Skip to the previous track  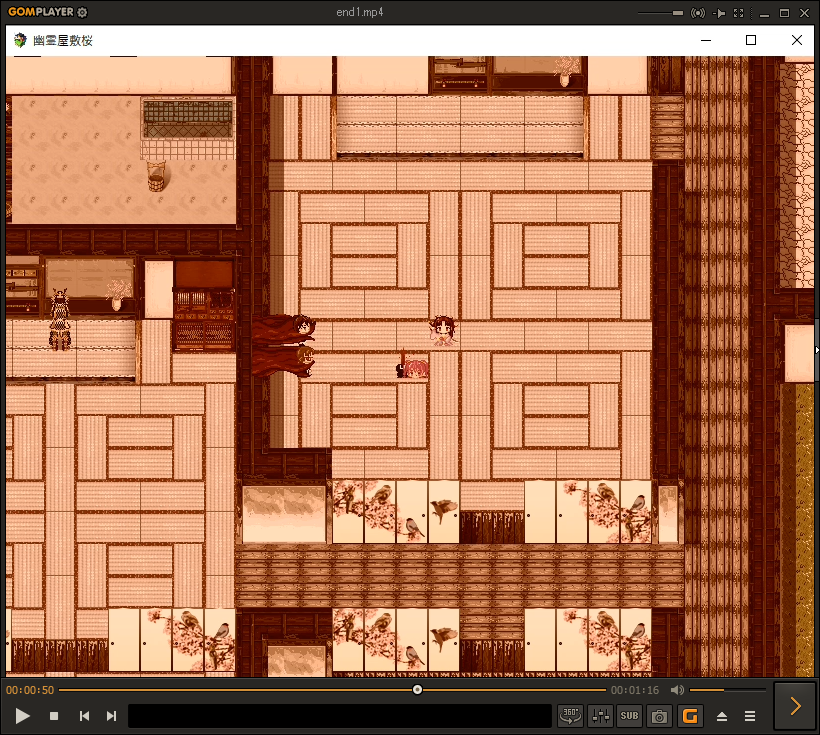[84, 716]
